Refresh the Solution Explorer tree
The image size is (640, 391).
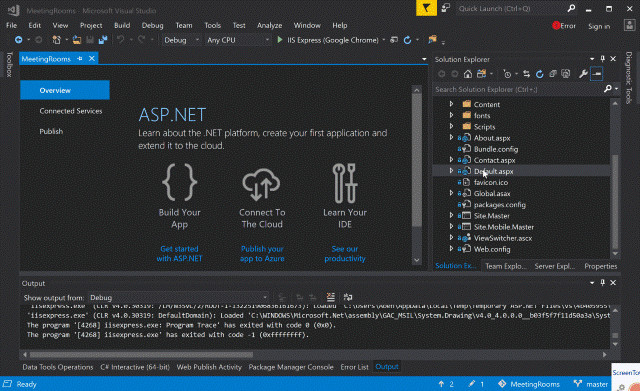coord(540,74)
